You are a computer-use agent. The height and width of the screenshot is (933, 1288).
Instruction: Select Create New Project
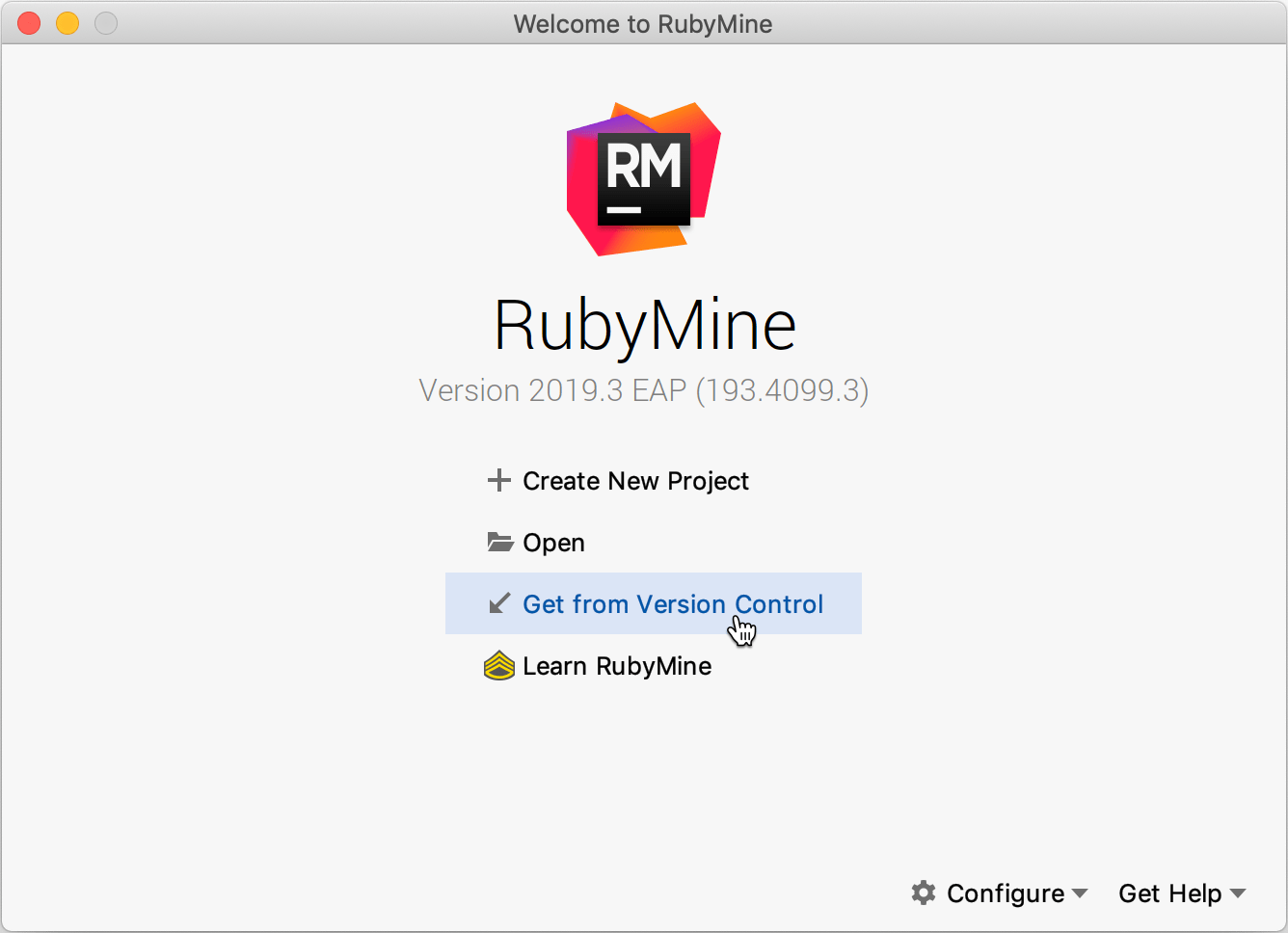(635, 481)
